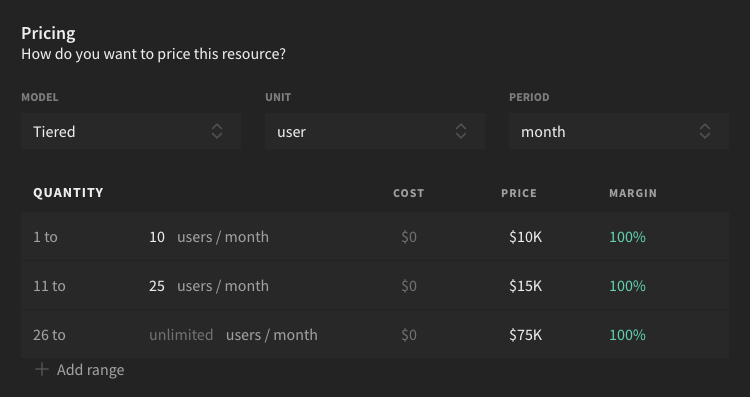The width and height of the screenshot is (750, 397).
Task: Click 100% margin in the $10K row
Action: point(627,237)
